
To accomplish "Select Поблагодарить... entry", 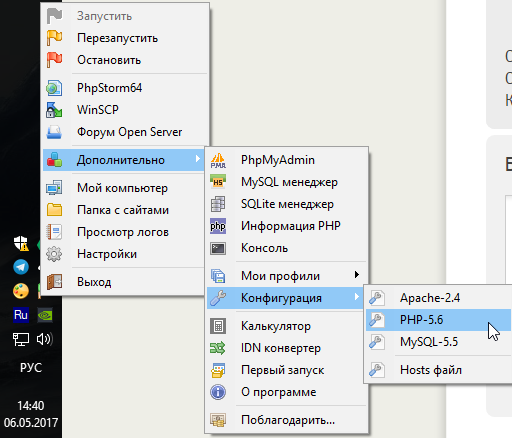I will [287, 420].
